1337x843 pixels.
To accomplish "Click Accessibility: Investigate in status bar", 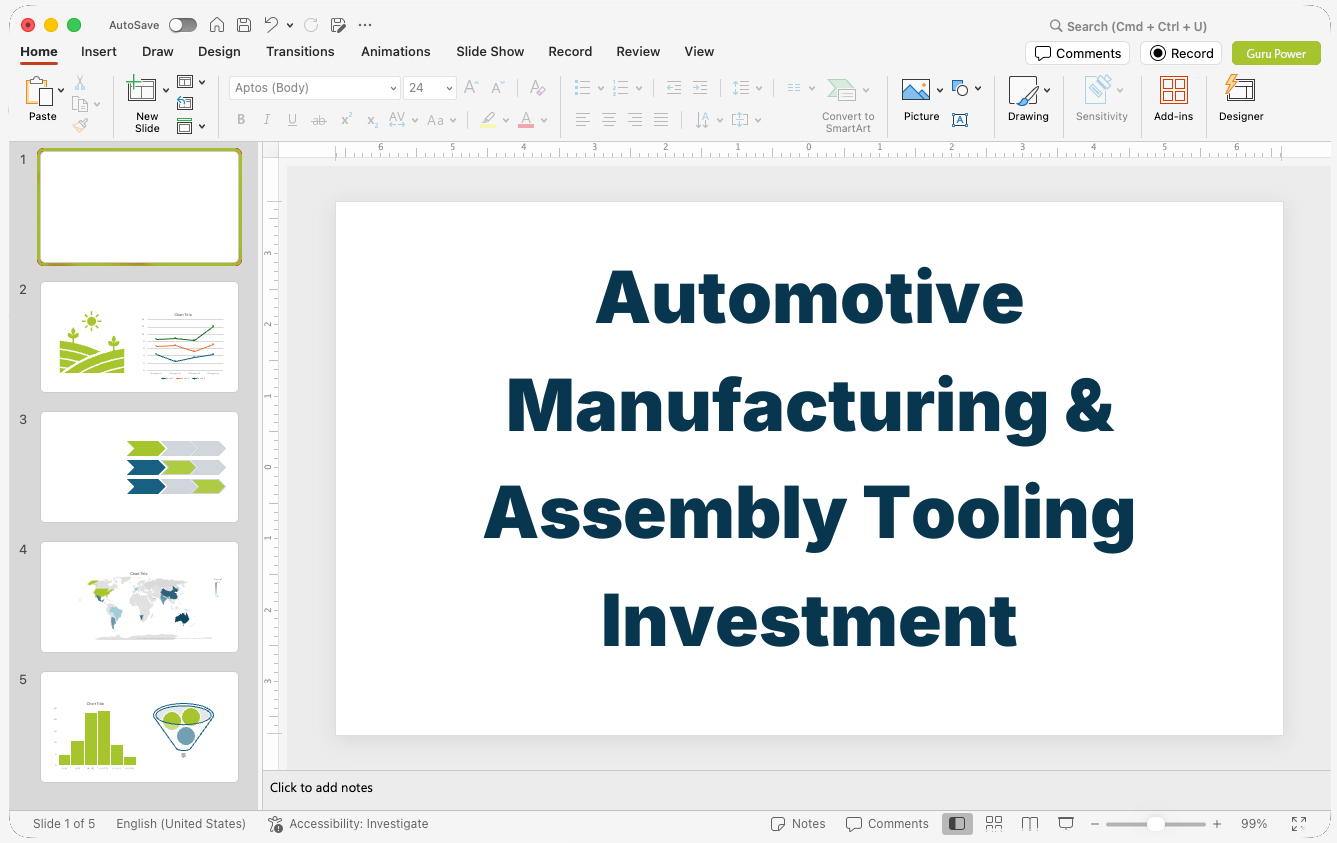I will pyautogui.click(x=348, y=824).
